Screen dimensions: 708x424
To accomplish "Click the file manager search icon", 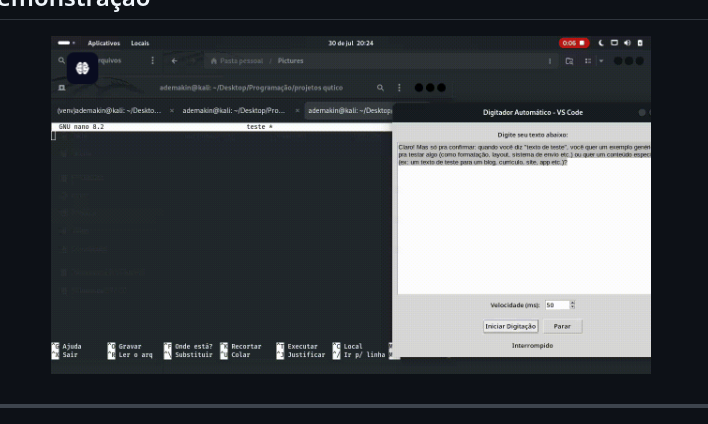I will [x=62, y=61].
